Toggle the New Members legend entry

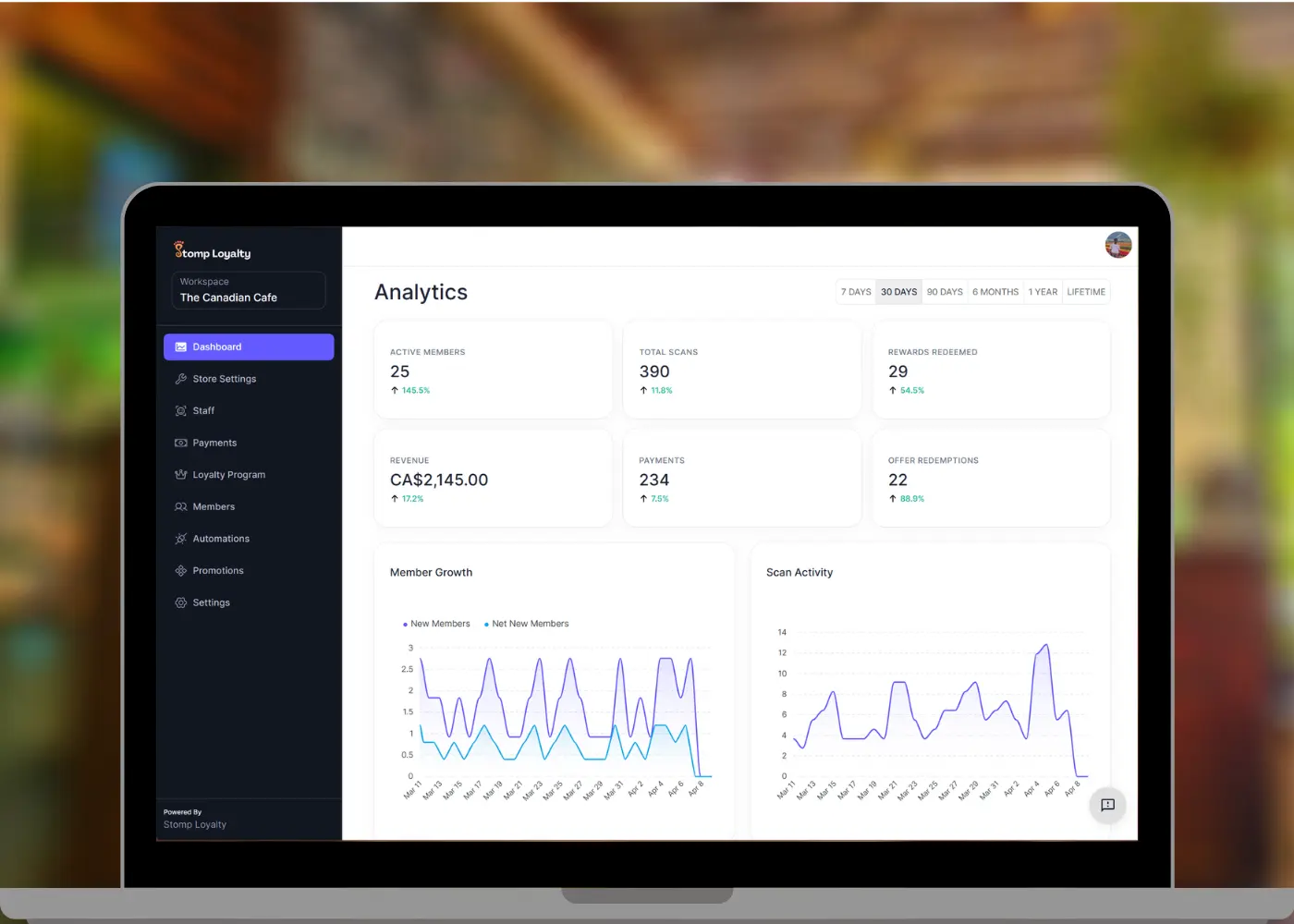click(436, 624)
